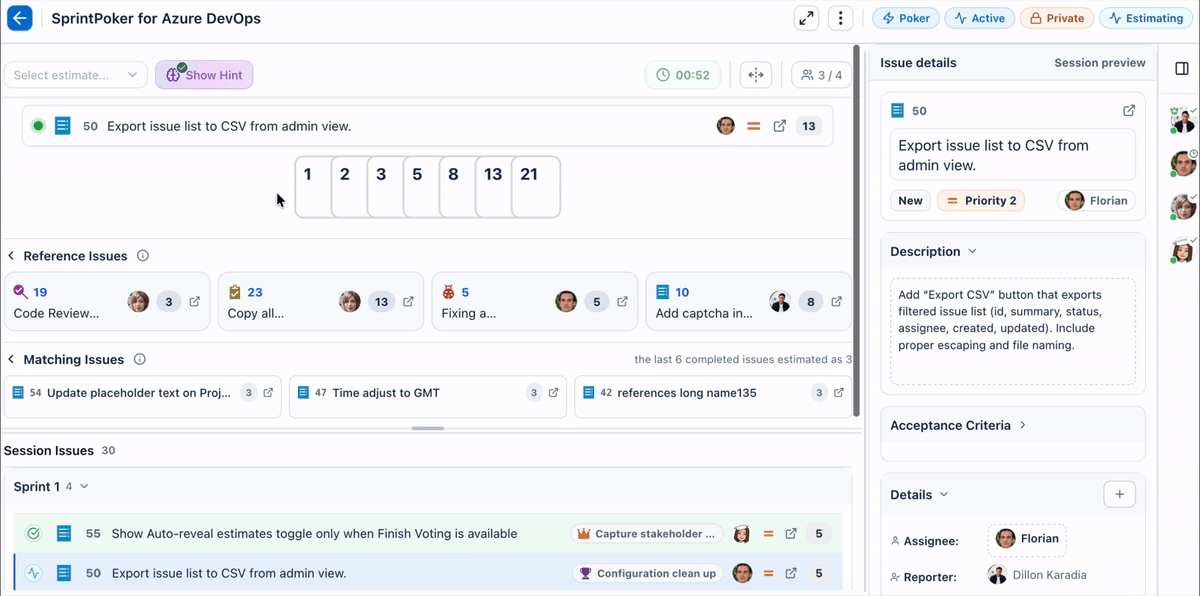Select poker card 21
The width and height of the screenshot is (1200, 596).
pos(536,186)
